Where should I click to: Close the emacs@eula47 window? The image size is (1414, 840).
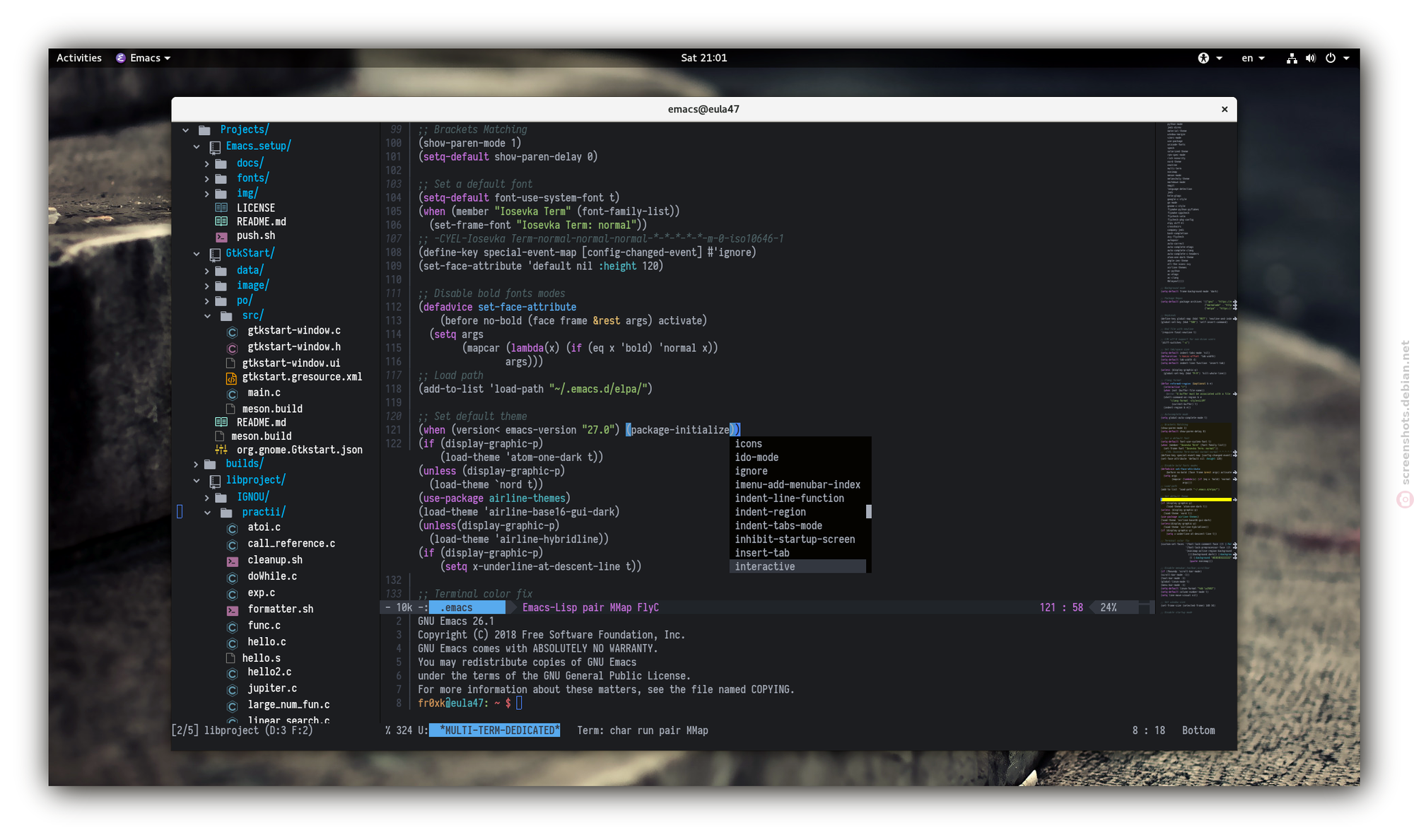(1224, 110)
